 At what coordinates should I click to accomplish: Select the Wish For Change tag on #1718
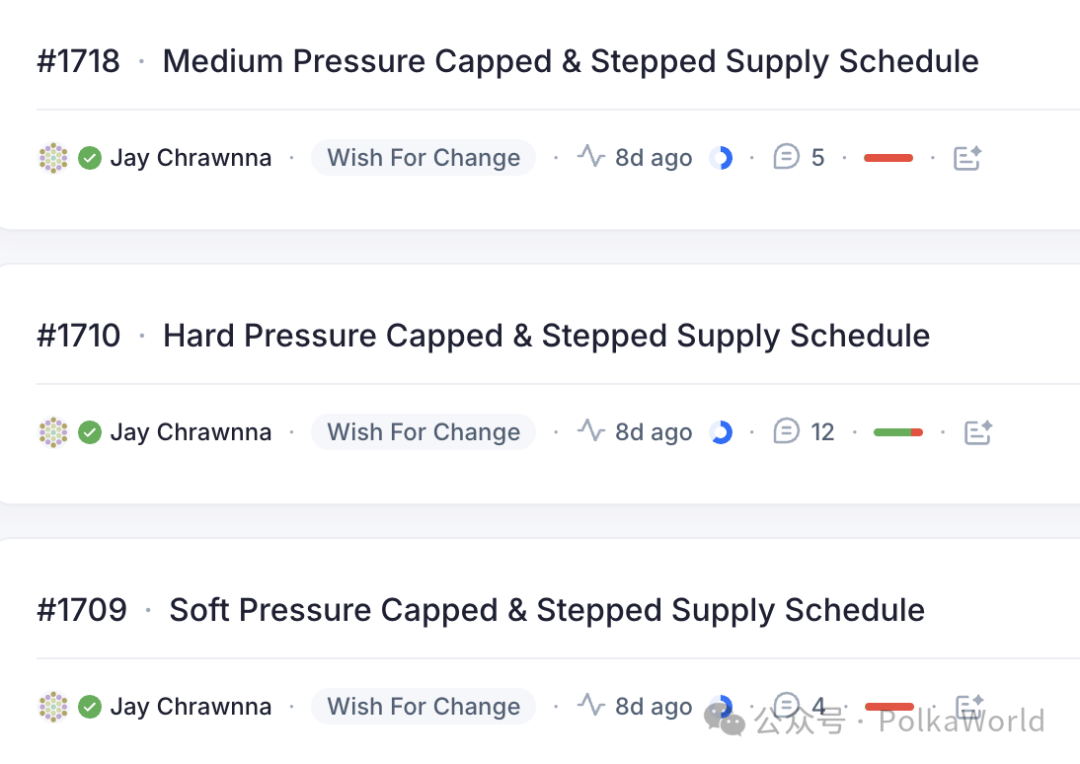tap(424, 158)
